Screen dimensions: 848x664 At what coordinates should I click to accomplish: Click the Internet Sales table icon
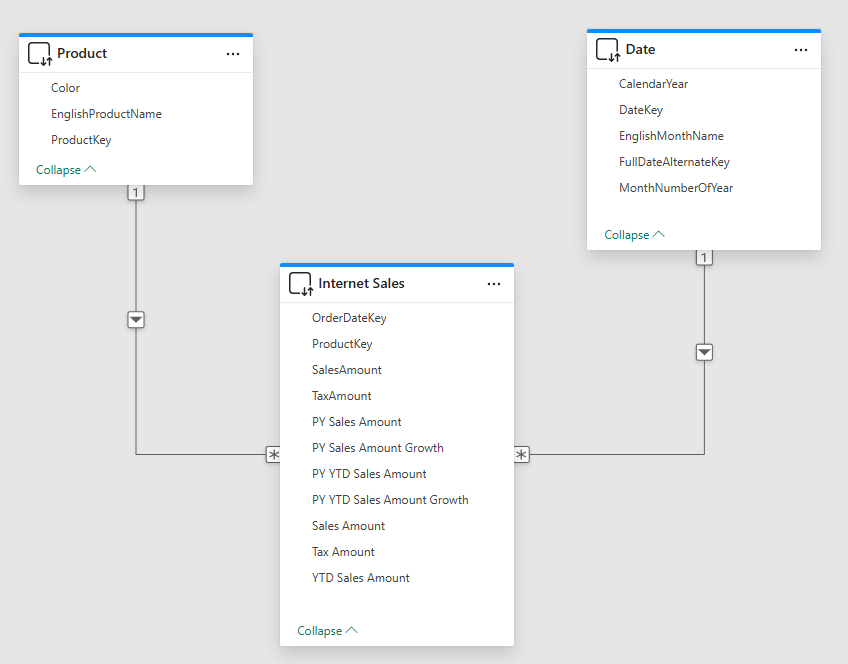pyautogui.click(x=300, y=284)
